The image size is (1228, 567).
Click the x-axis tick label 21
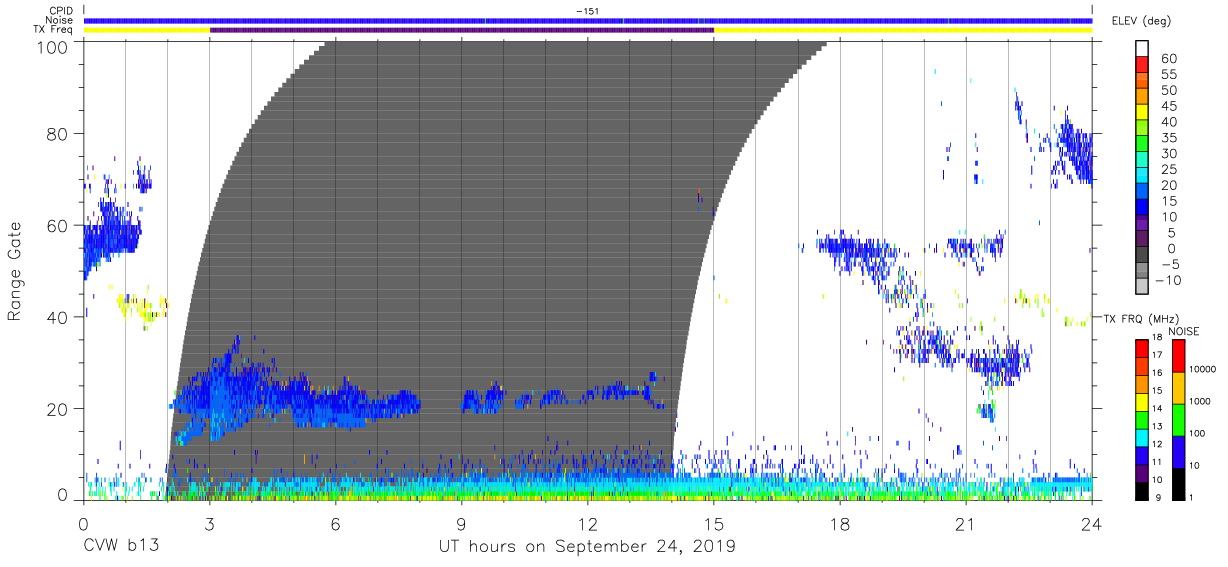(966, 524)
